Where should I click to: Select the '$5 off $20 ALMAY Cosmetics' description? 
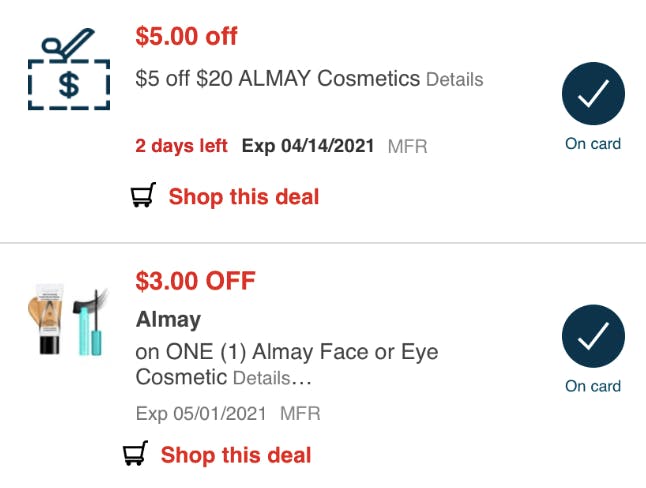pos(277,78)
